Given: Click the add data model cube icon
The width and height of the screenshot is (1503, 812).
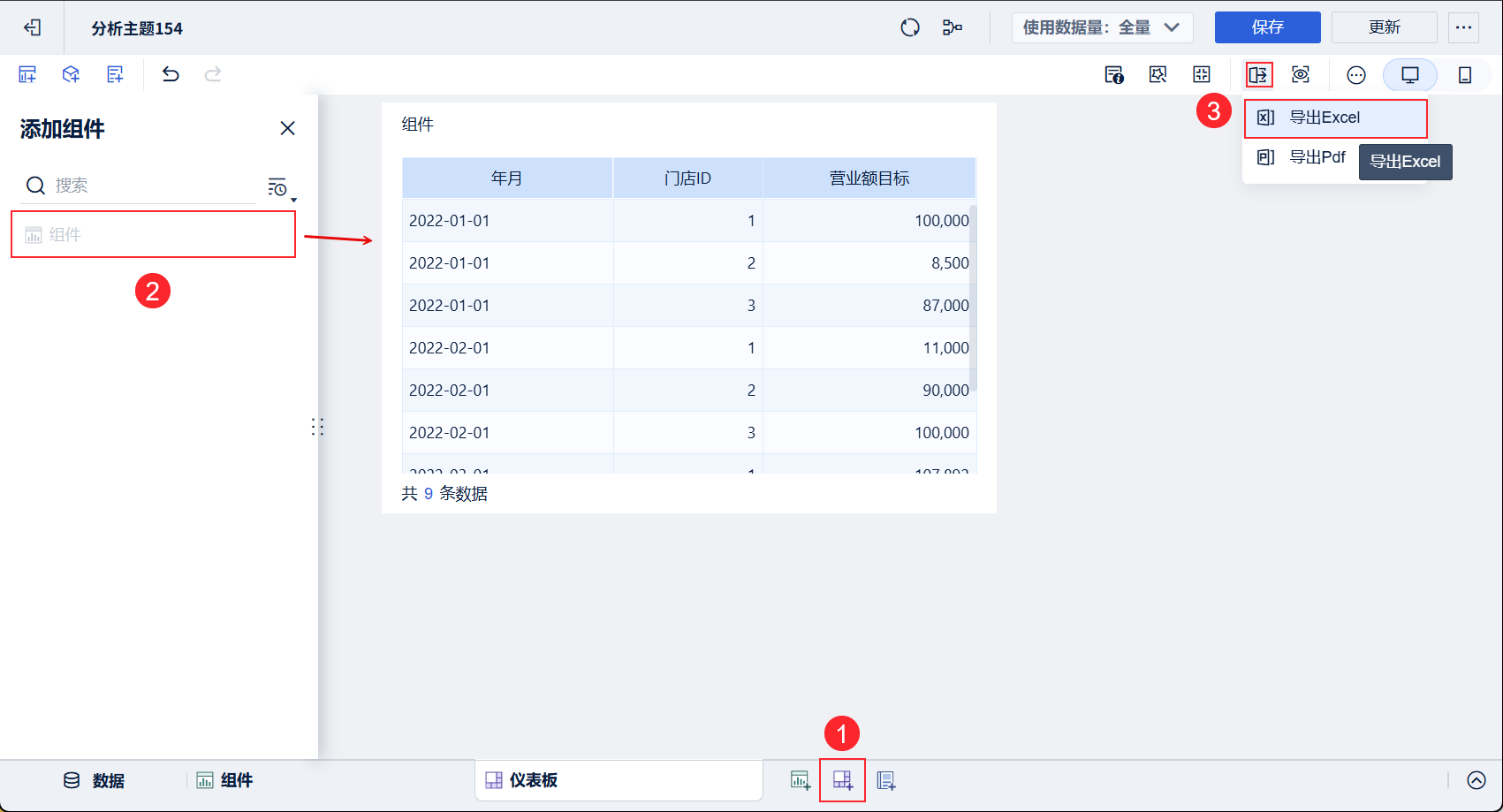Looking at the screenshot, I should pos(71,74).
